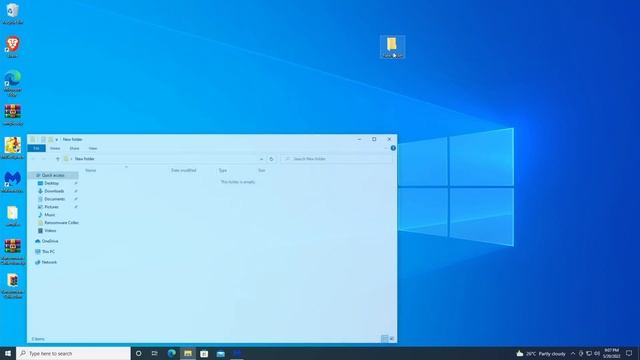
Task: Open Videos in the navigation pane
Action: coord(50,231)
